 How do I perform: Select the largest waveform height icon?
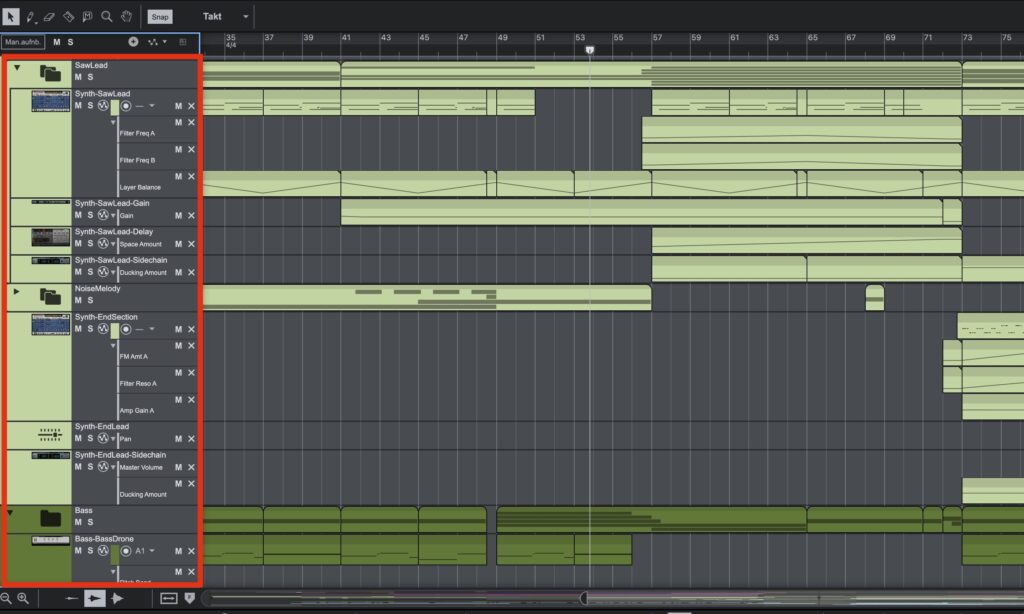coord(118,598)
